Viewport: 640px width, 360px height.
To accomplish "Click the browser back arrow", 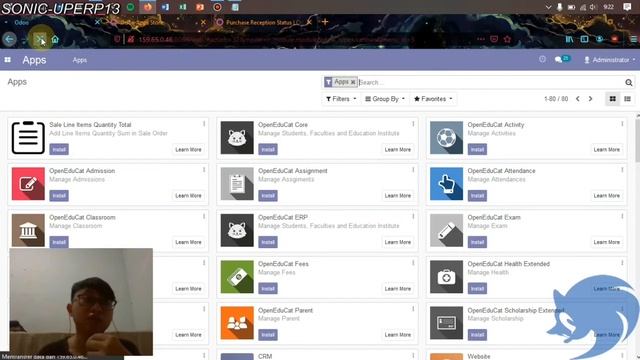I will click(x=9, y=39).
